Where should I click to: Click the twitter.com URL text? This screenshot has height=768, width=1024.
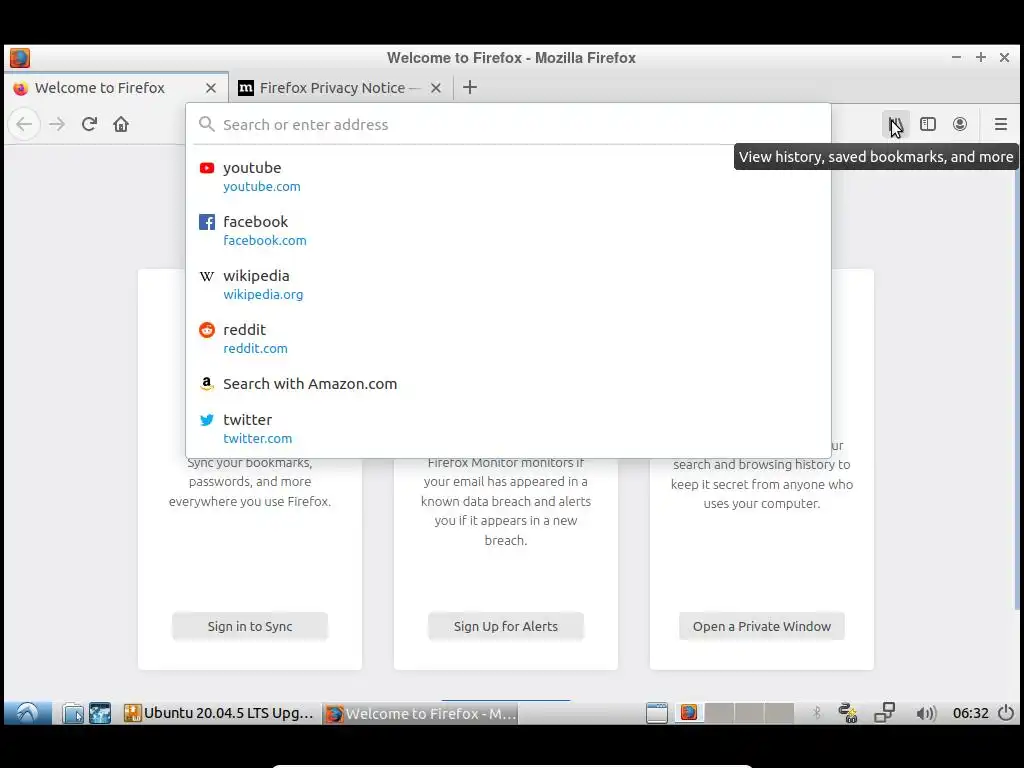(257, 439)
